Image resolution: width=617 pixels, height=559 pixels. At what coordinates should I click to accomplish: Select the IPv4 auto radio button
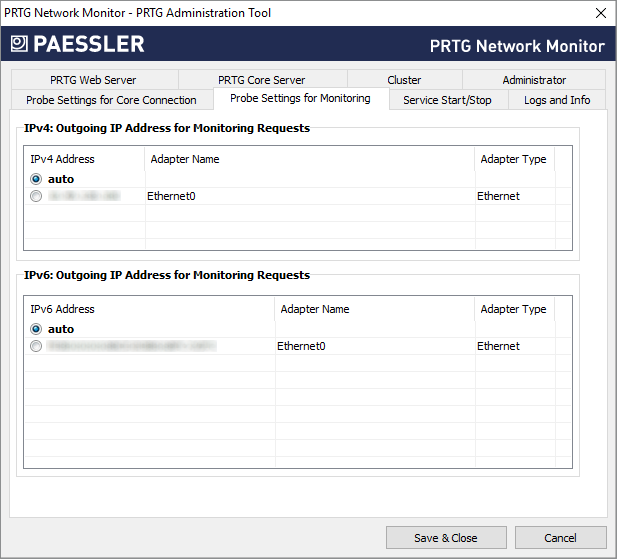tap(37, 179)
